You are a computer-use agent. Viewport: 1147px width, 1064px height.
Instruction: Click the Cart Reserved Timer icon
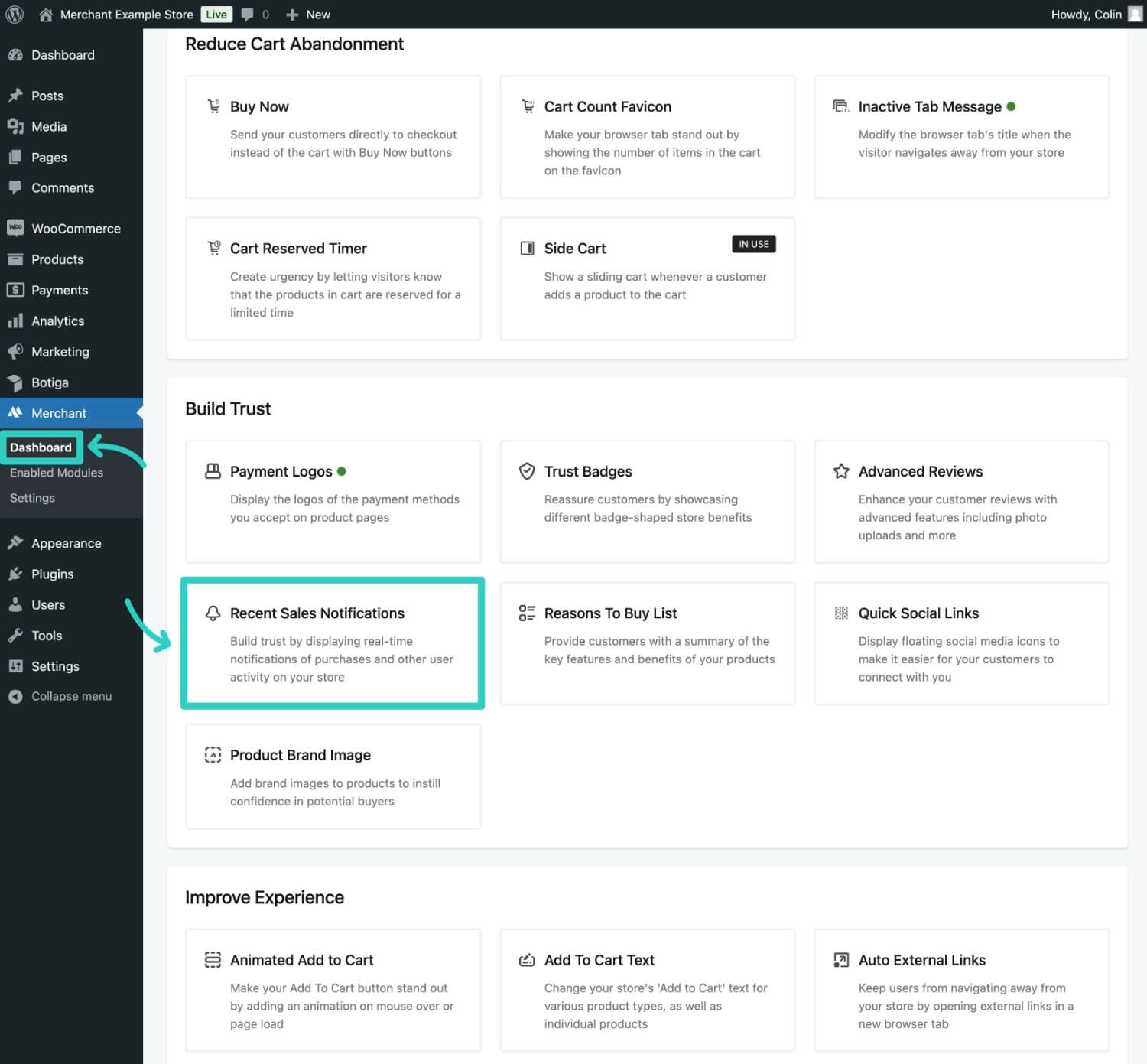pyautogui.click(x=214, y=248)
